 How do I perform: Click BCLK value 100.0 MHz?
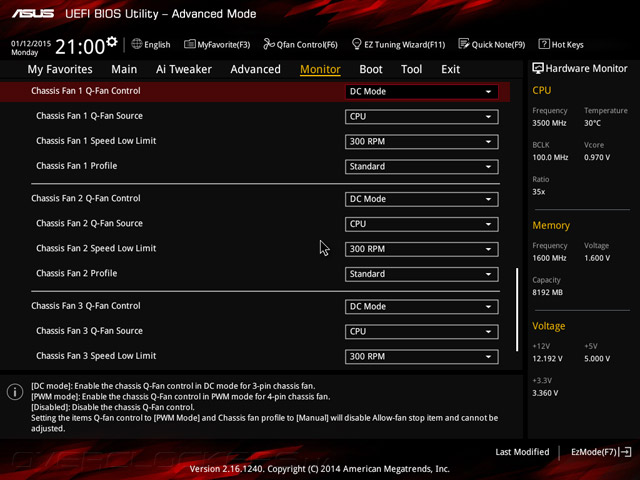point(550,157)
